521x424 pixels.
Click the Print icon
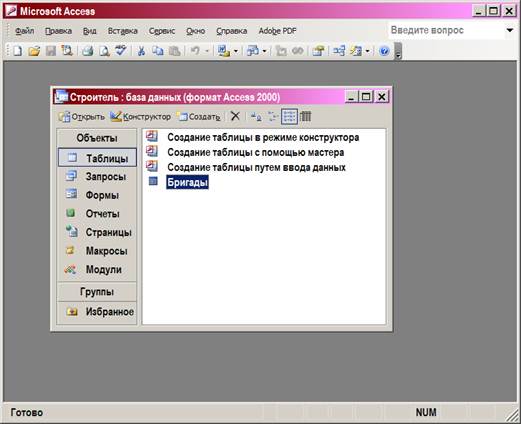pos(88,51)
